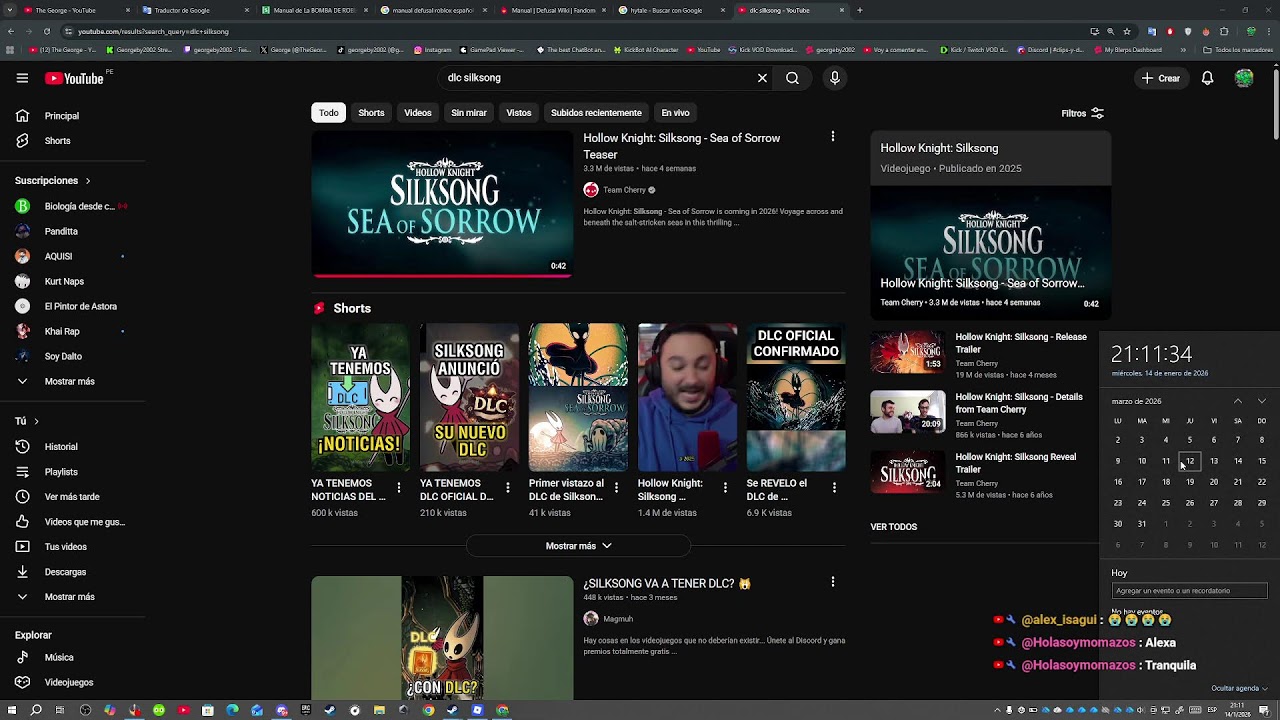Go to previous month in calendar
This screenshot has height=720, width=1280.
(1238, 401)
